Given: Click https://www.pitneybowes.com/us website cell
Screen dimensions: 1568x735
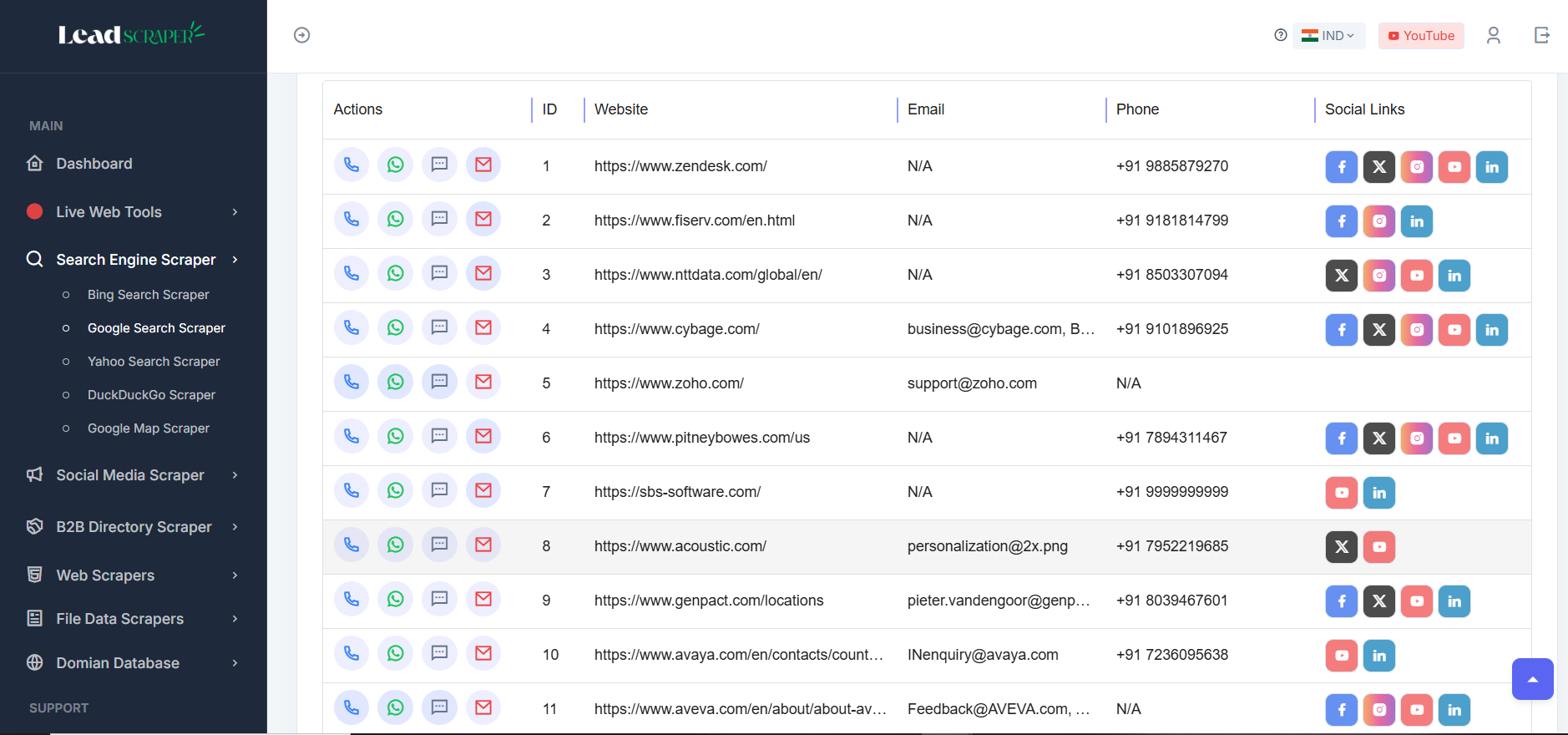Looking at the screenshot, I should pos(702,438).
